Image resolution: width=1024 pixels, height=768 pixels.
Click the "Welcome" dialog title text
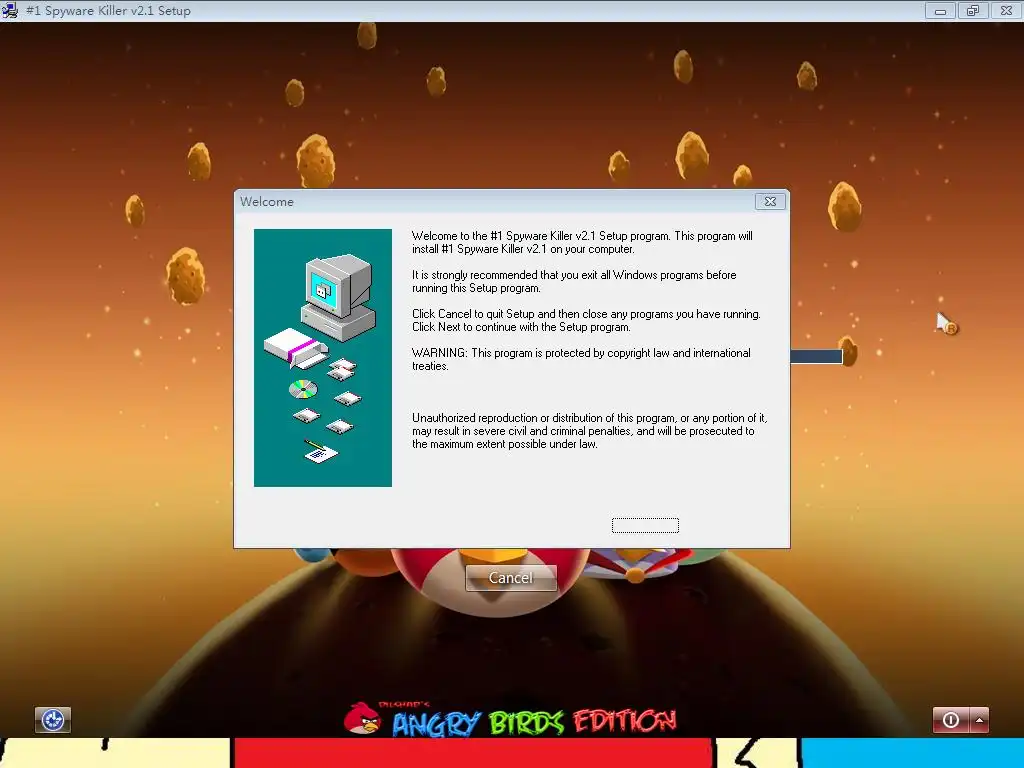[x=266, y=202]
